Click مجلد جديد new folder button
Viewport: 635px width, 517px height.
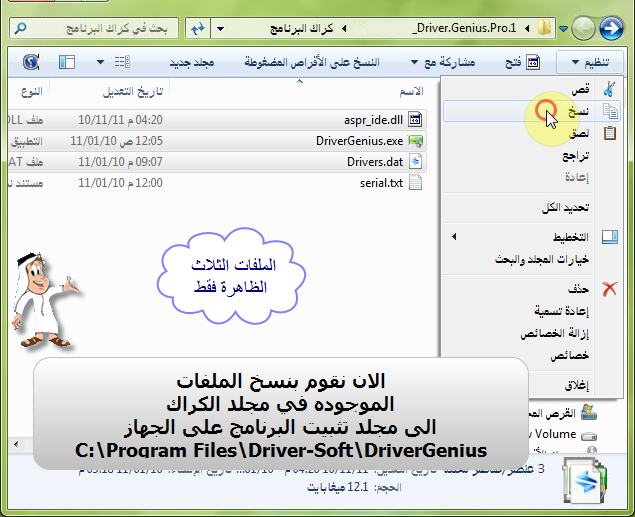point(192,63)
